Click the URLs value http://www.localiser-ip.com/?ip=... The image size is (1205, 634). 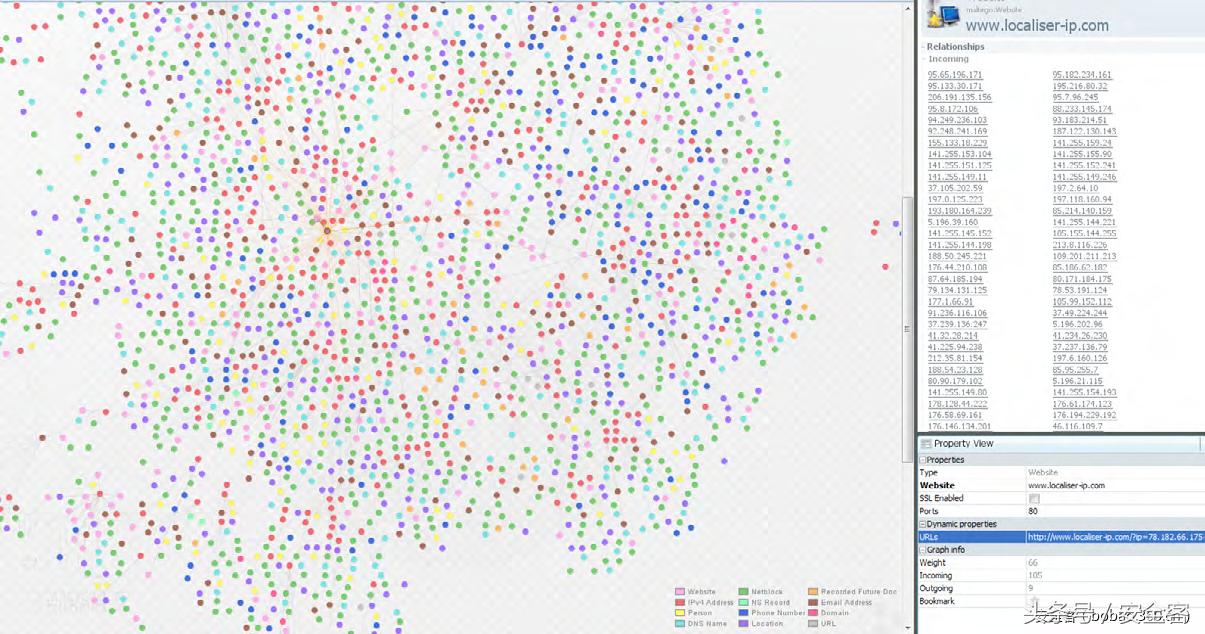(1116, 537)
